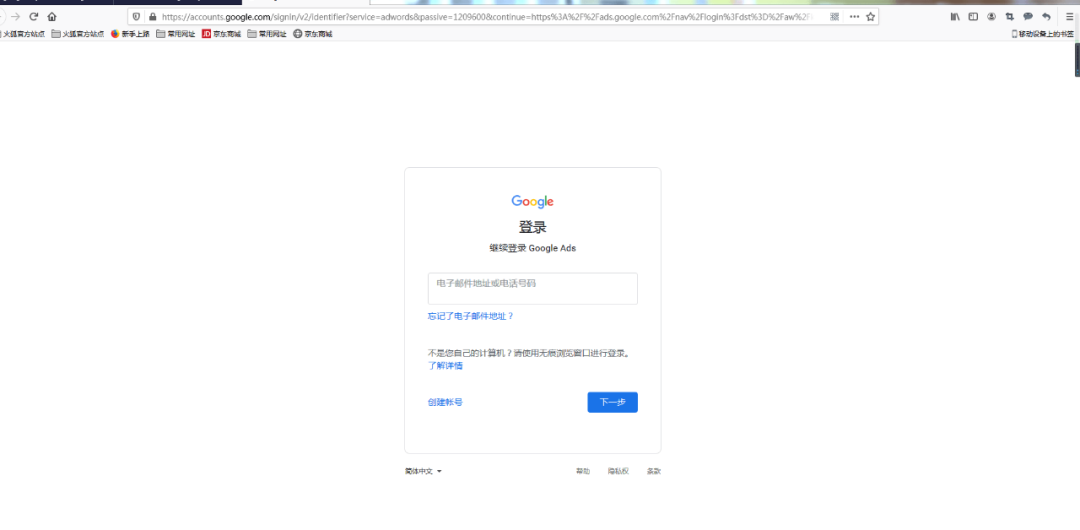This screenshot has height=530, width=1080.
Task: Go to the browser home page
Action: tap(52, 17)
